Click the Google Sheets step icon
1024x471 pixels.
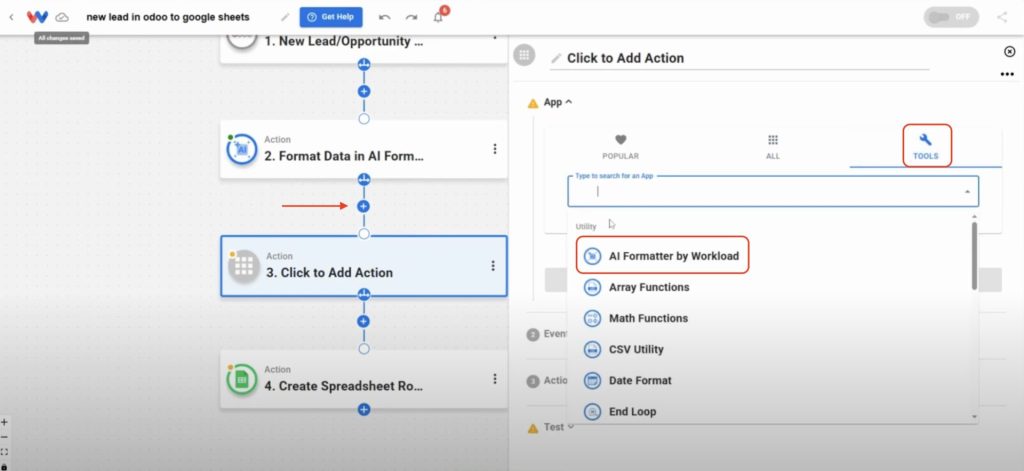[242, 379]
